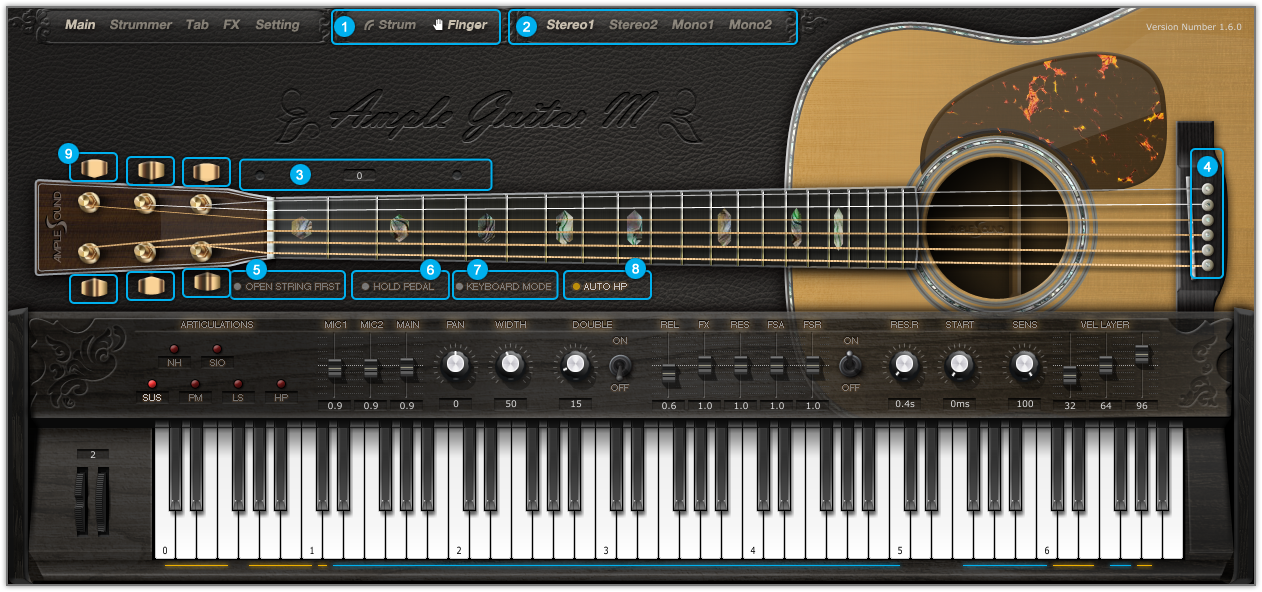The image size is (1262, 592).
Task: Click the VEL LAYER slider set to 64
Action: tap(1106, 366)
